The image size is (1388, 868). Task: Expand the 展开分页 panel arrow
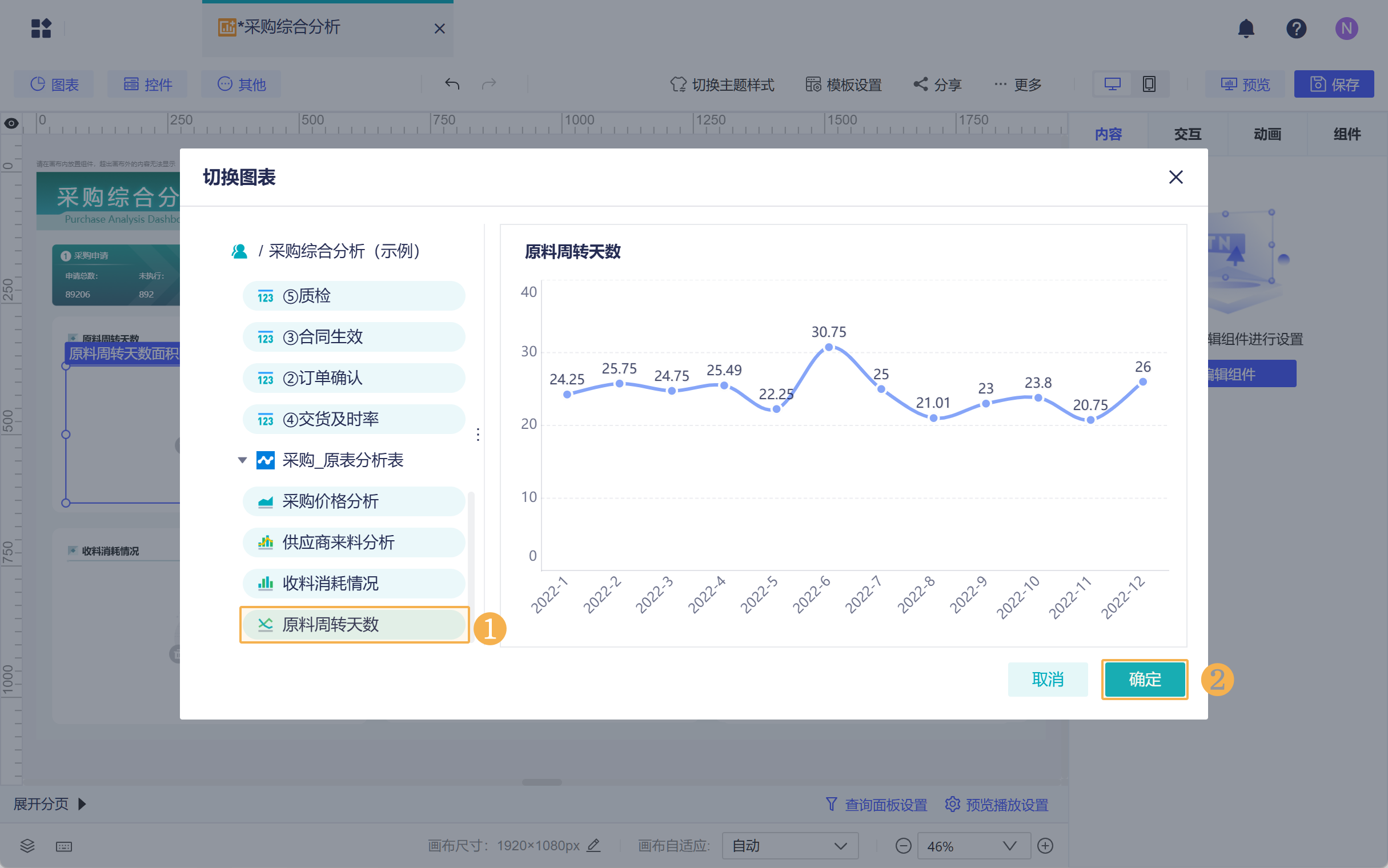click(82, 803)
